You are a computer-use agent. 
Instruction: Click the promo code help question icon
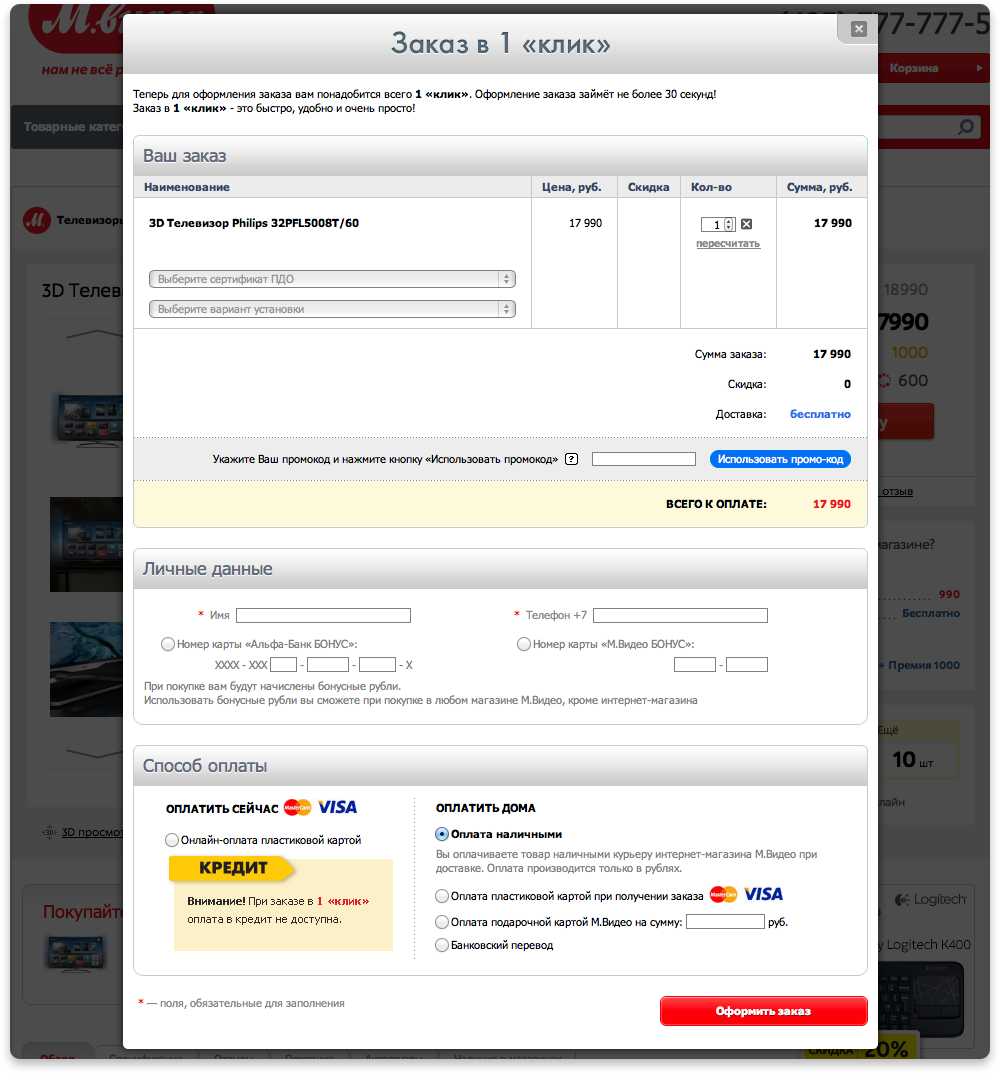pyautogui.click(x=571, y=460)
